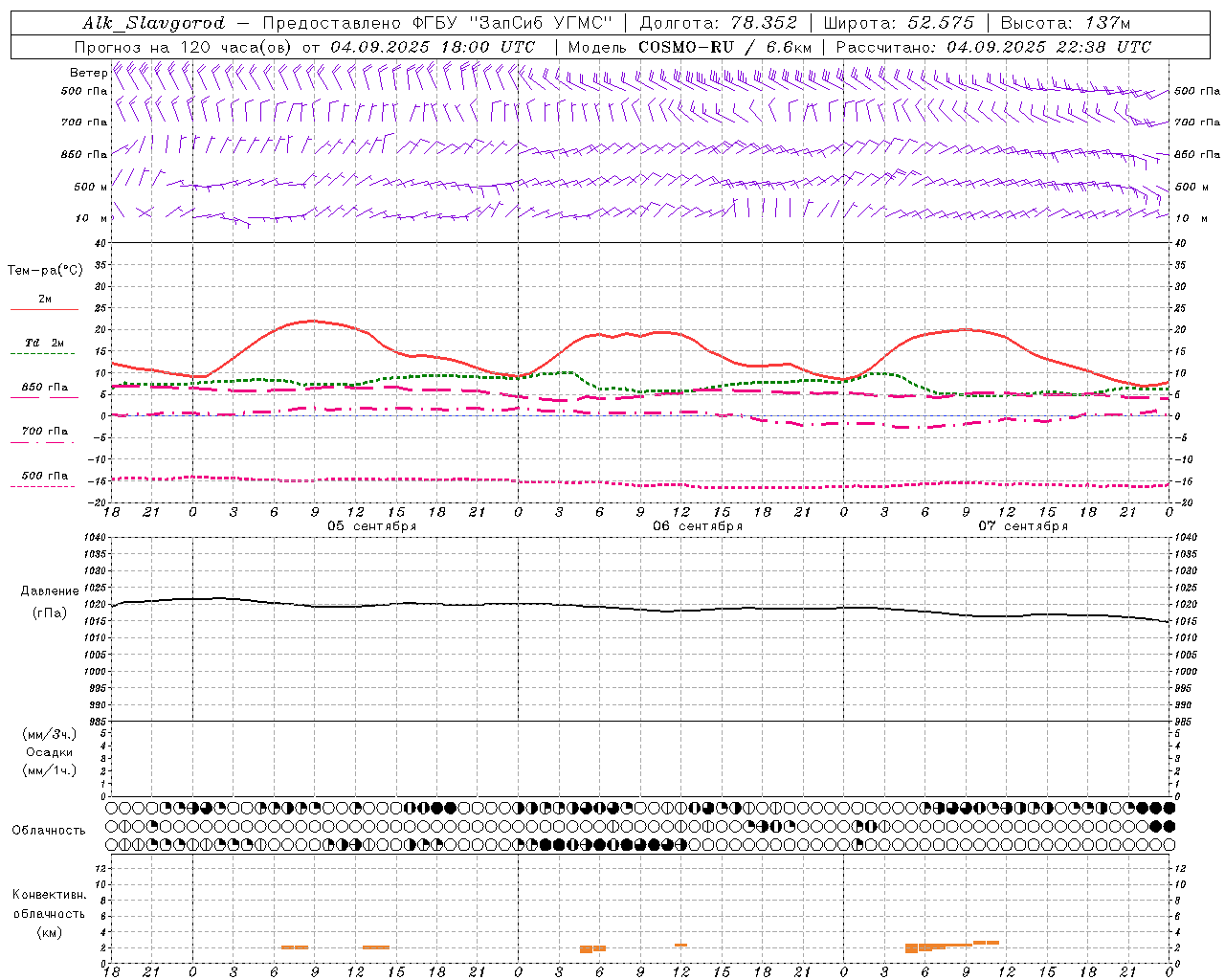The image size is (1225, 980).
Task: Click the dashed legend line under temperature 850 гПа
Action: (42, 398)
